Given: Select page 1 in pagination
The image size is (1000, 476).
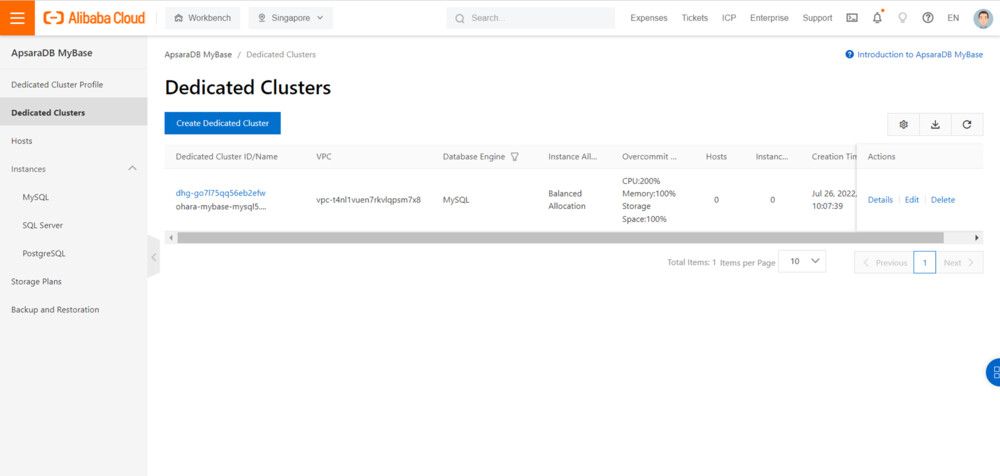Looking at the screenshot, I should tap(925, 262).
